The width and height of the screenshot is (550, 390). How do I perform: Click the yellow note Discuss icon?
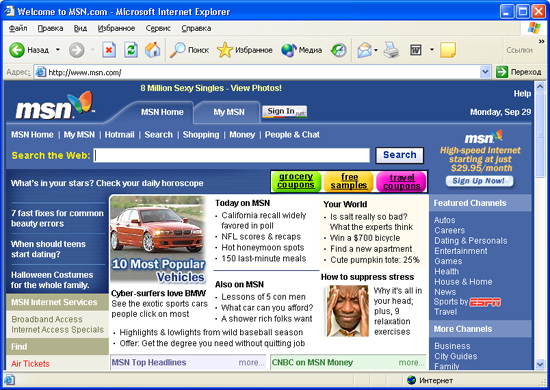click(x=448, y=50)
